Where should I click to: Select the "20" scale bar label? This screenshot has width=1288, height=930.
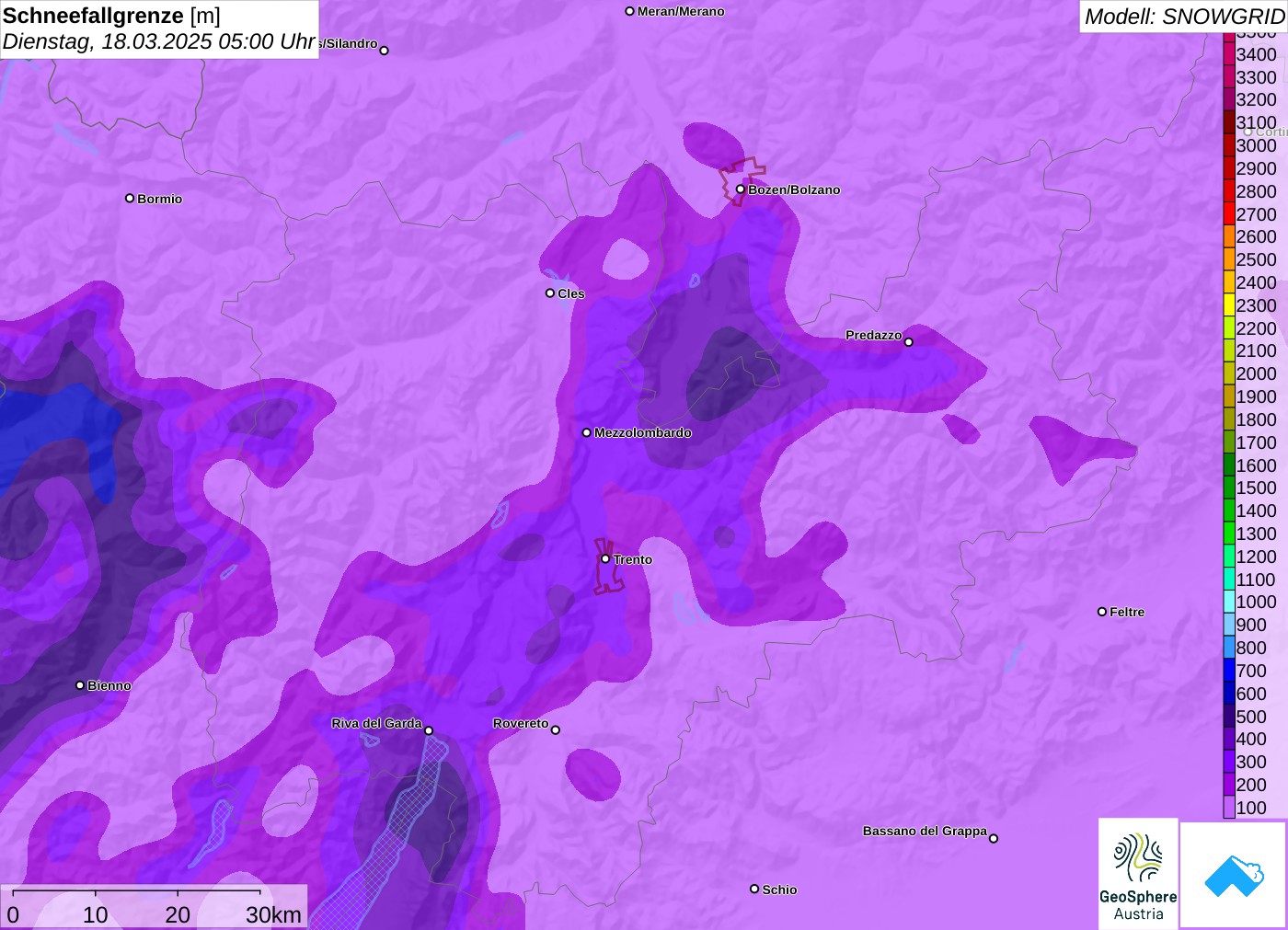(x=178, y=914)
